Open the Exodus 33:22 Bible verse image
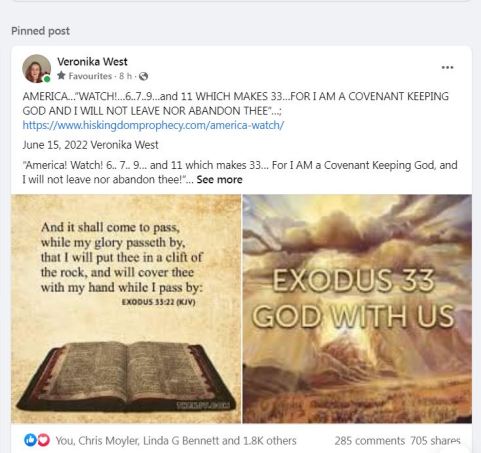481x453 pixels. (x=126, y=309)
